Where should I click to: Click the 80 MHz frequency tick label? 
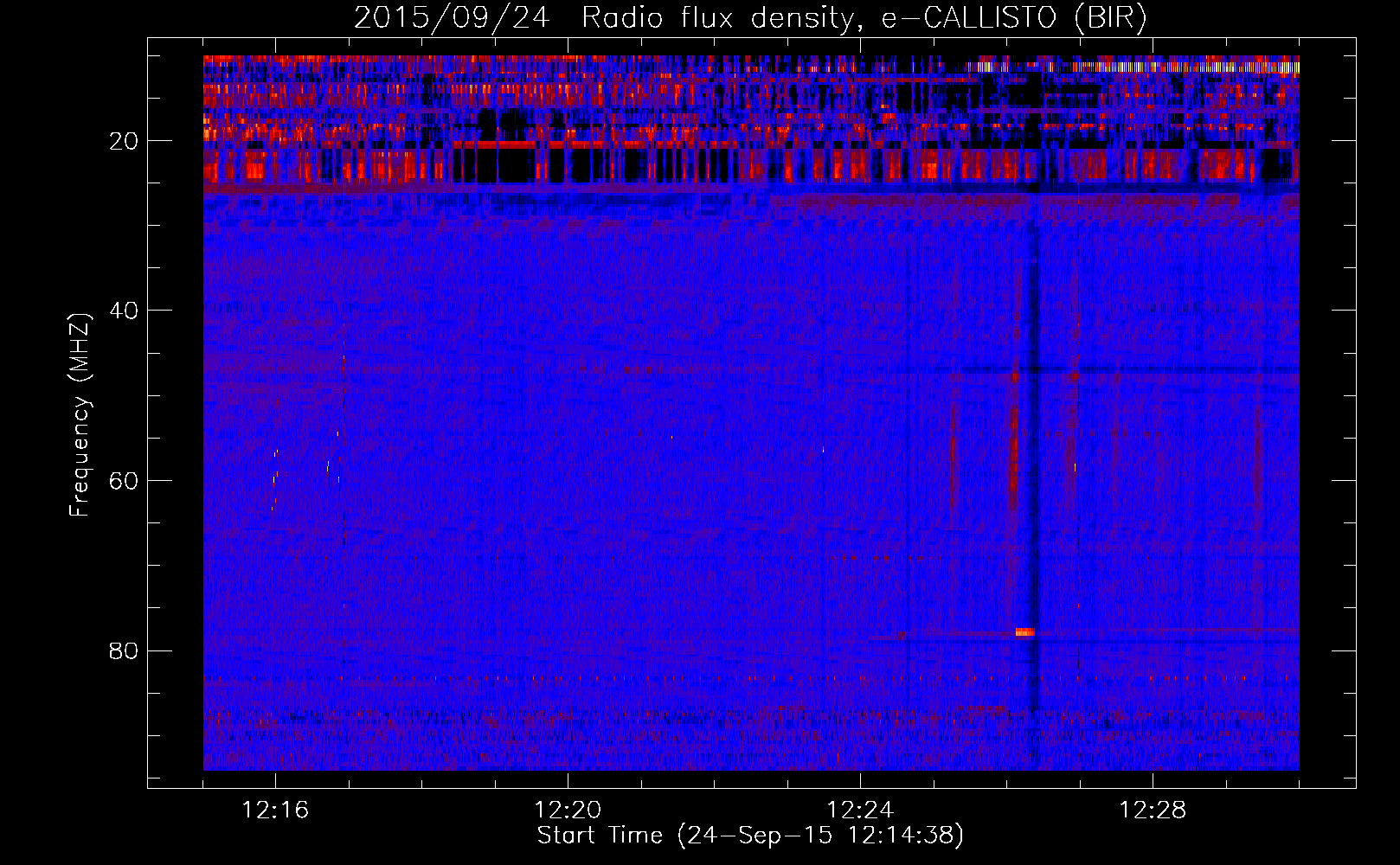click(x=125, y=650)
